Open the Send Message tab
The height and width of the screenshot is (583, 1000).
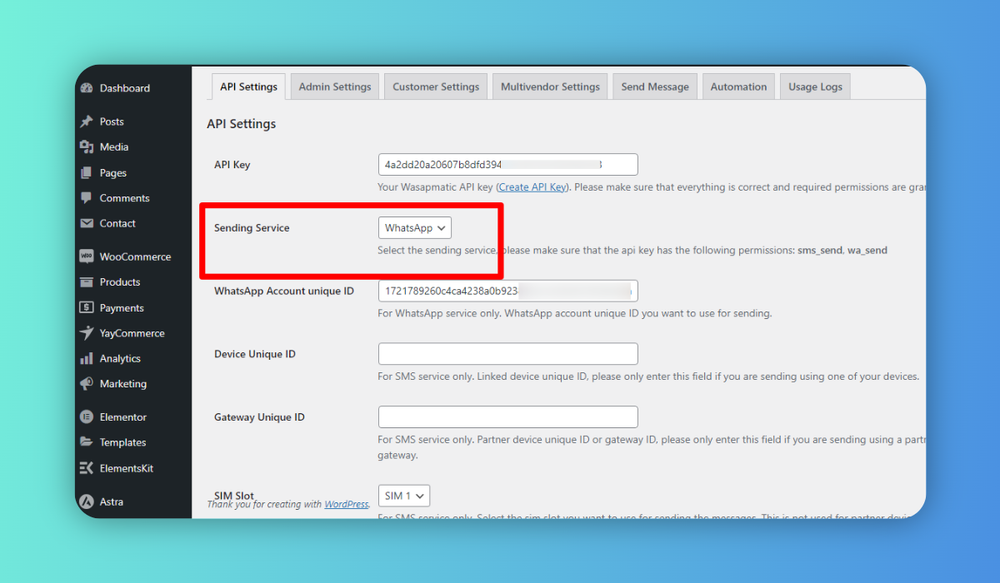coord(655,87)
